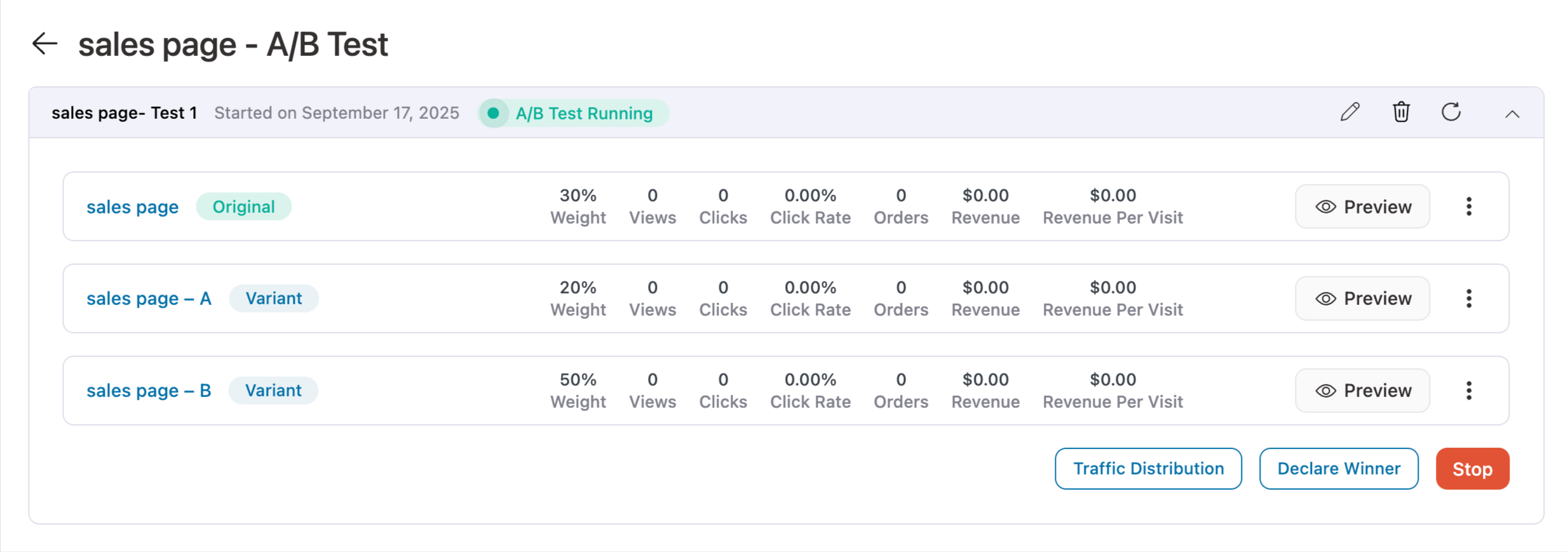
Task: Open three-dot menu for sales page – B
Action: [x=1469, y=391]
